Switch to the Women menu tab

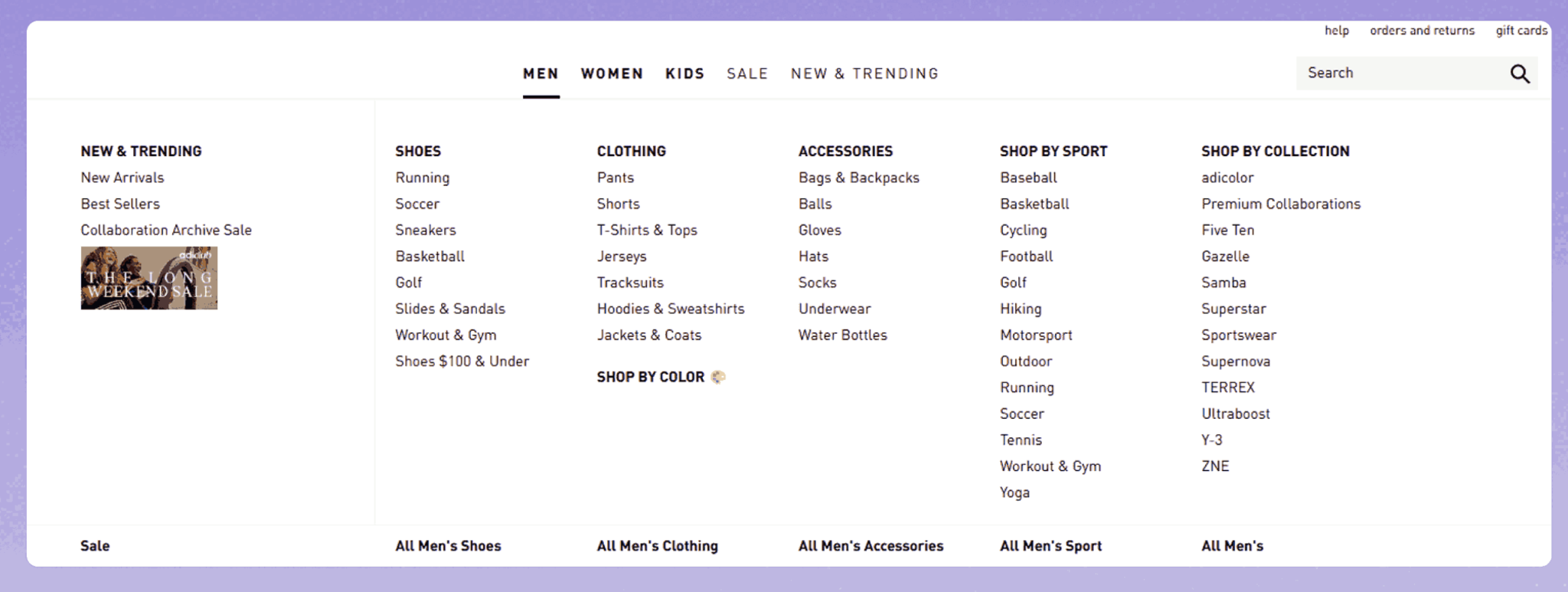pyautogui.click(x=612, y=74)
